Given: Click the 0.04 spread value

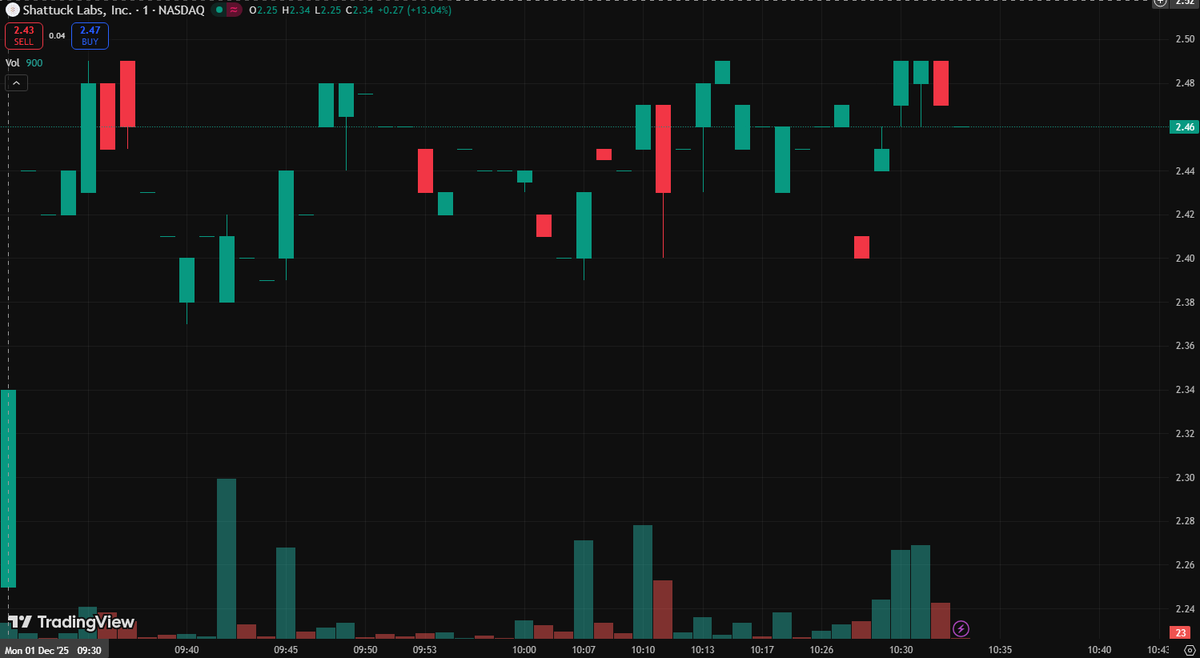Looking at the screenshot, I should 57,36.
